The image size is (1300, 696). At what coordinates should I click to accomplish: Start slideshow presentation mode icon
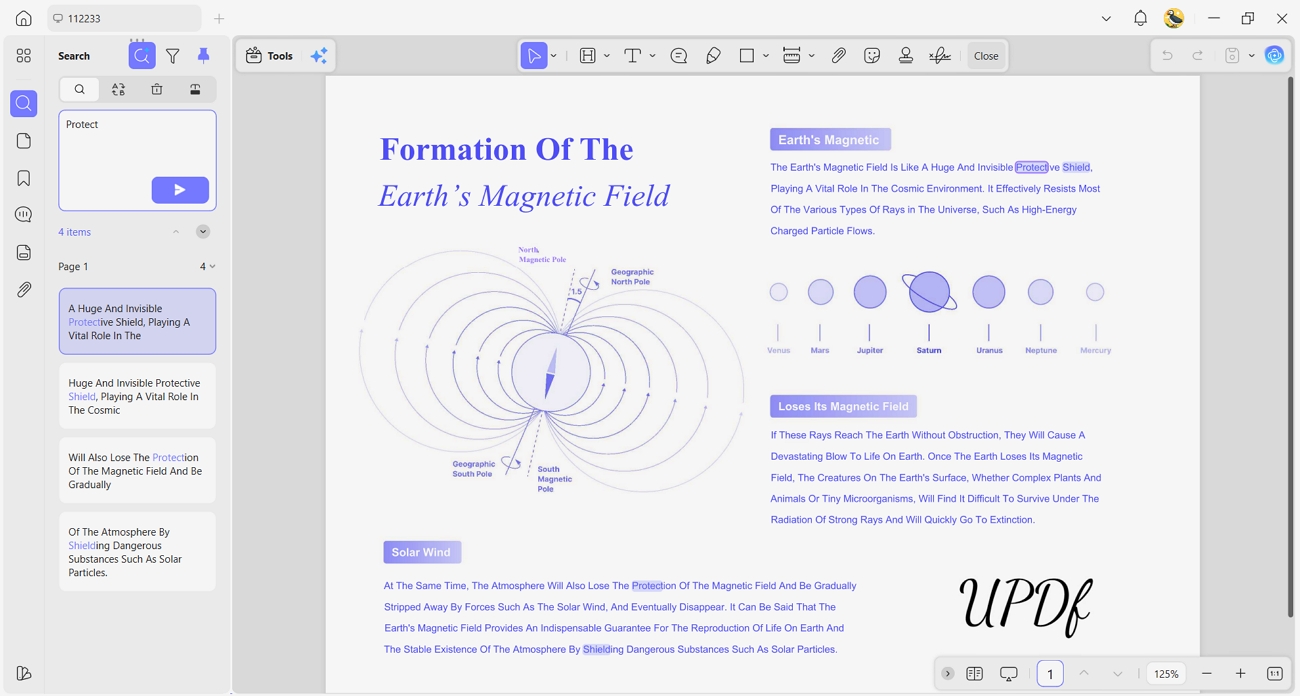click(1009, 674)
